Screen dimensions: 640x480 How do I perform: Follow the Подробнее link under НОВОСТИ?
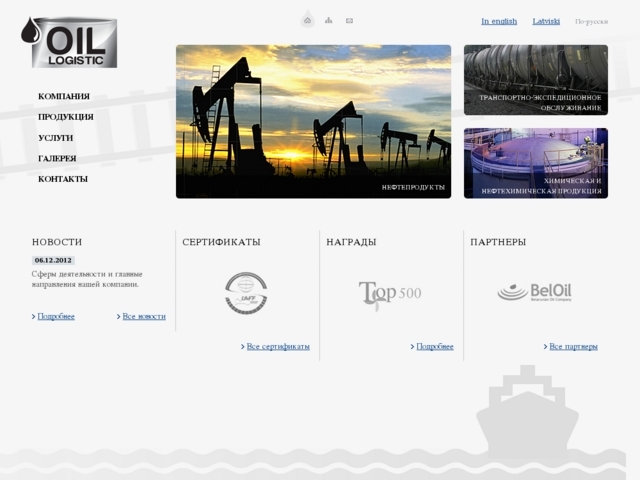click(56, 316)
